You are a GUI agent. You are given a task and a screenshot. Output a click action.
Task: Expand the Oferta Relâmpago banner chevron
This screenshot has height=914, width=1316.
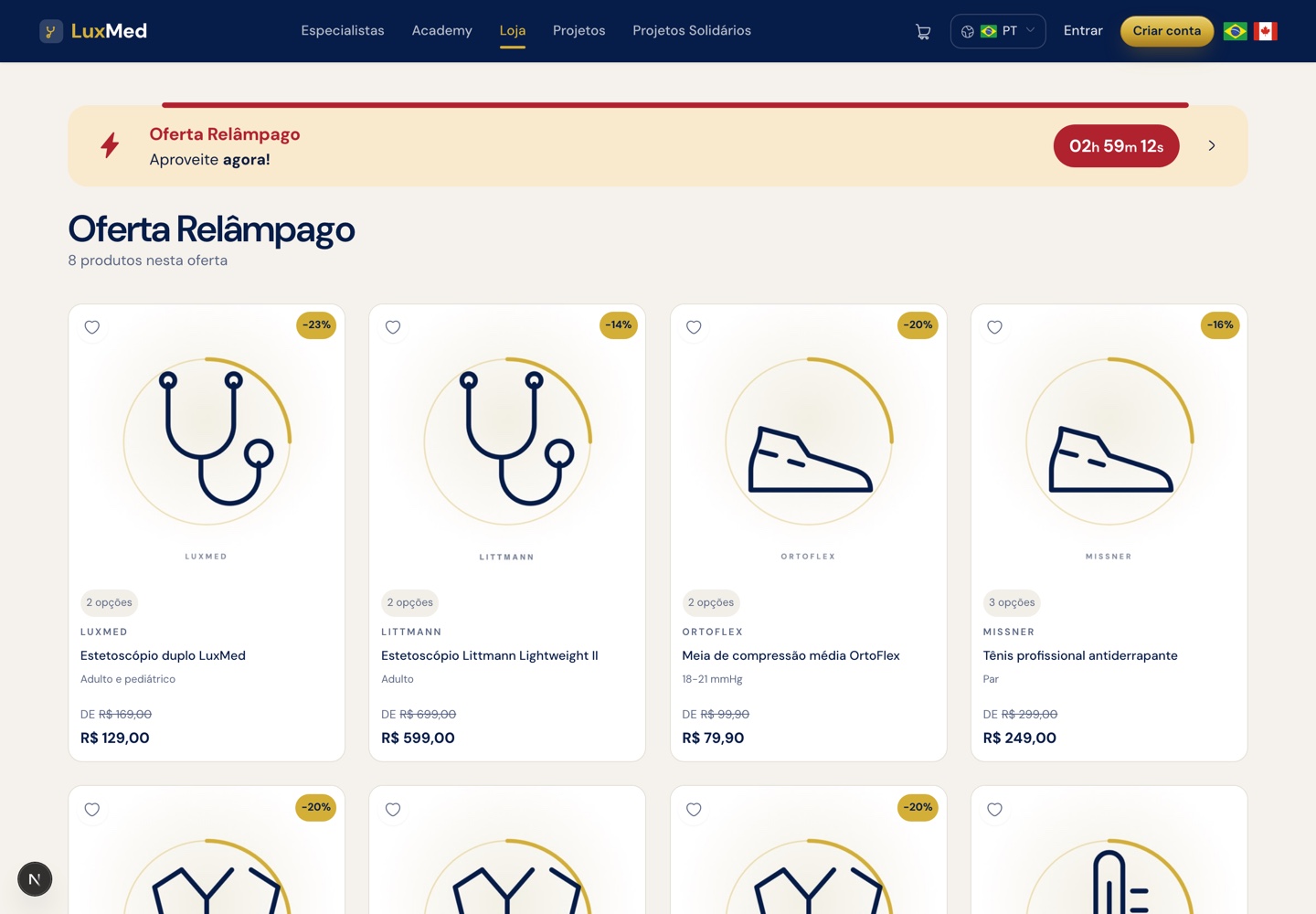pos(1212,145)
